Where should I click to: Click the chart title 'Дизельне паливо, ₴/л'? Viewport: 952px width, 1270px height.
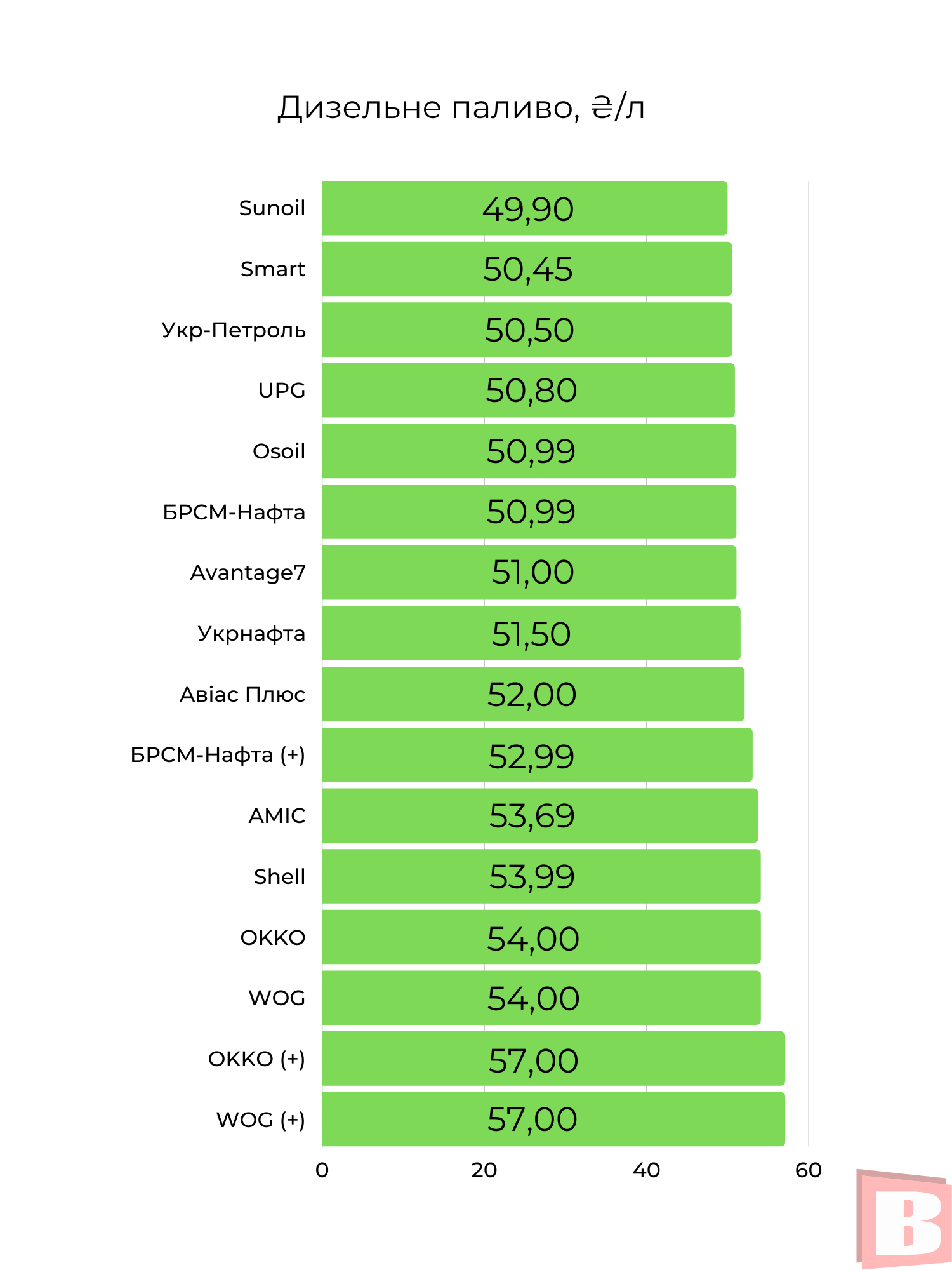(461, 107)
